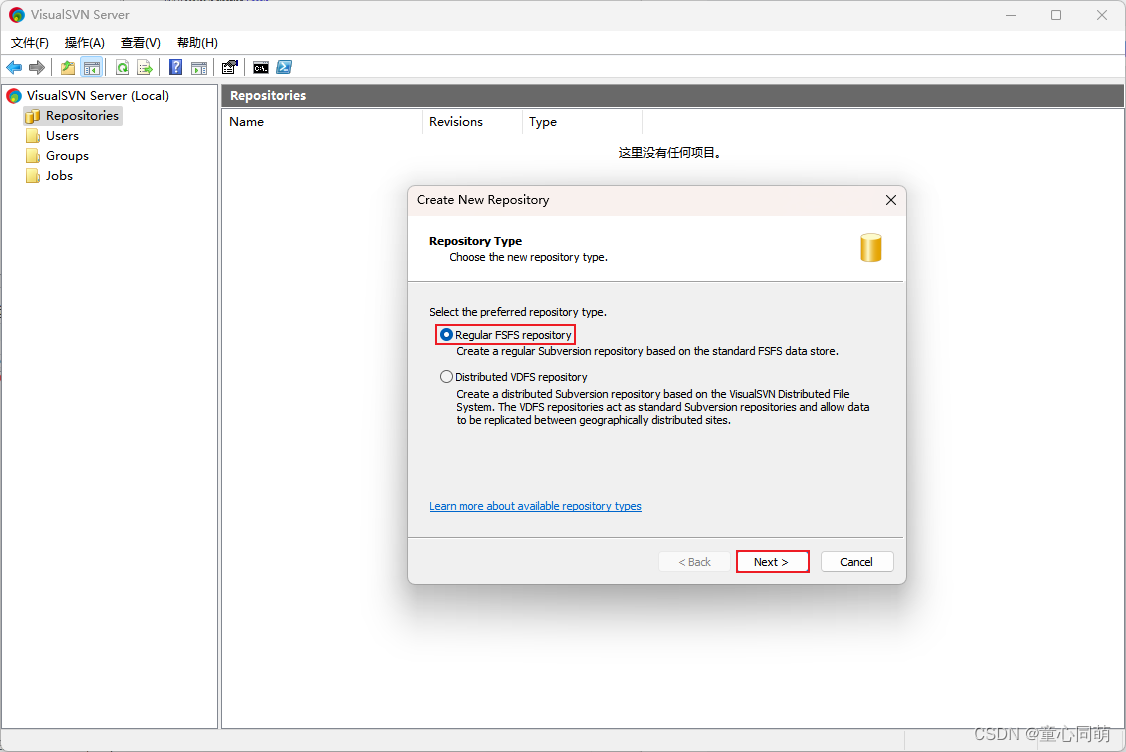Screen dimensions: 1126x752
Task: Click the < Back button in dialog
Action: (694, 562)
